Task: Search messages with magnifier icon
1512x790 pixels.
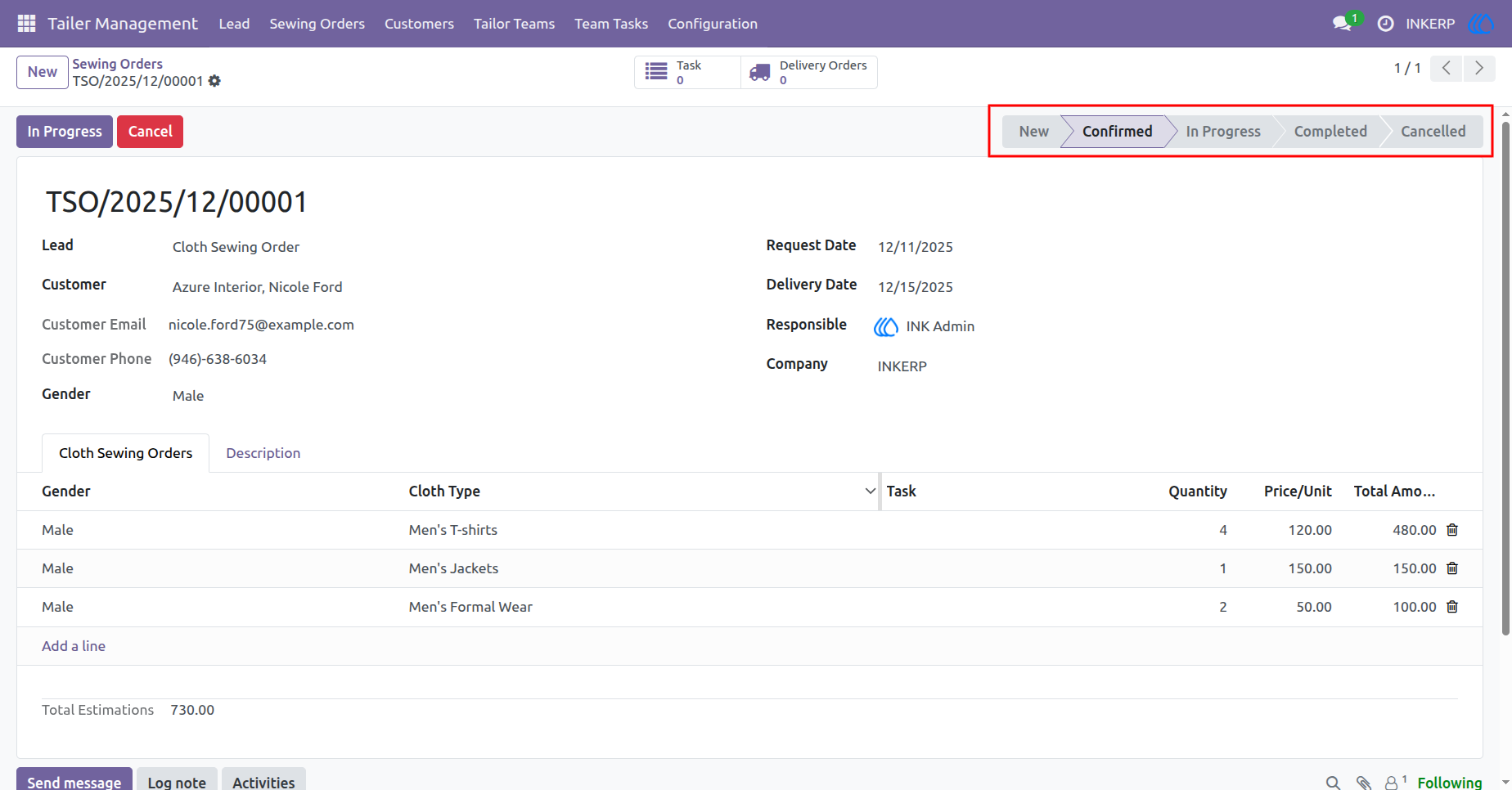Action: 1333,783
